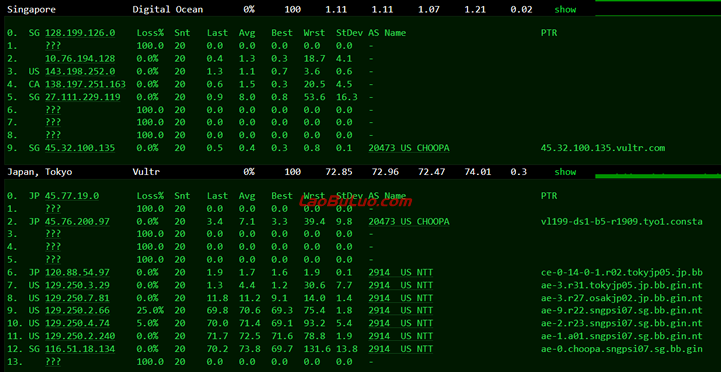Select PTR 45.32.100.135.vultr.com

click(603, 148)
